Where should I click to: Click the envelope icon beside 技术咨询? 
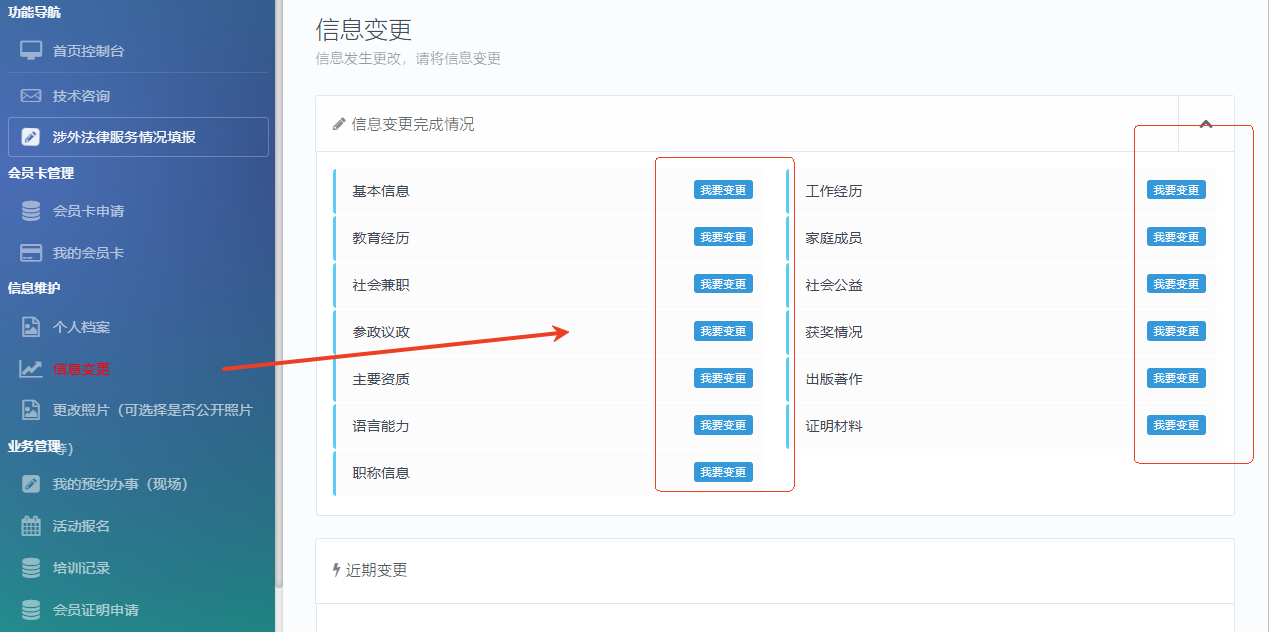click(31, 96)
